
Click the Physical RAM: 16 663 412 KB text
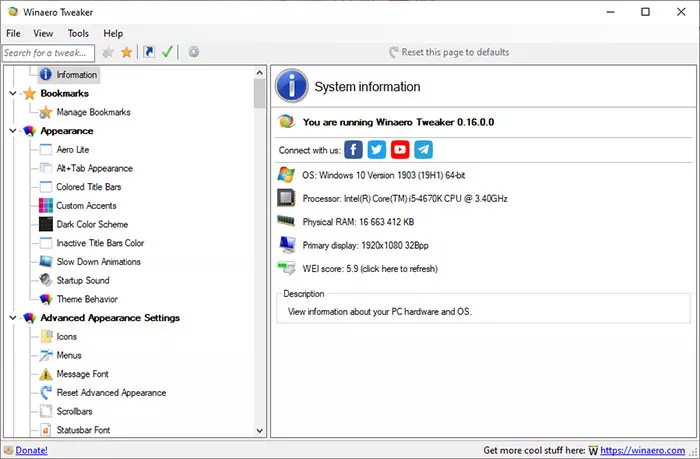(x=358, y=222)
